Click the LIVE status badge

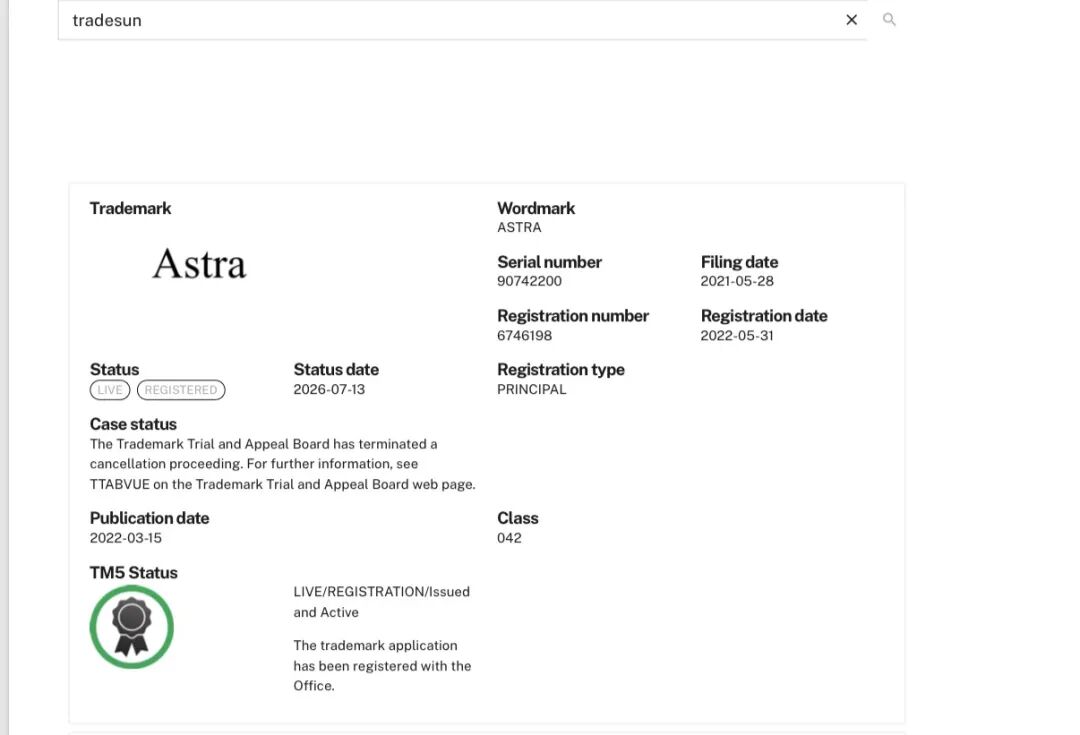click(110, 390)
